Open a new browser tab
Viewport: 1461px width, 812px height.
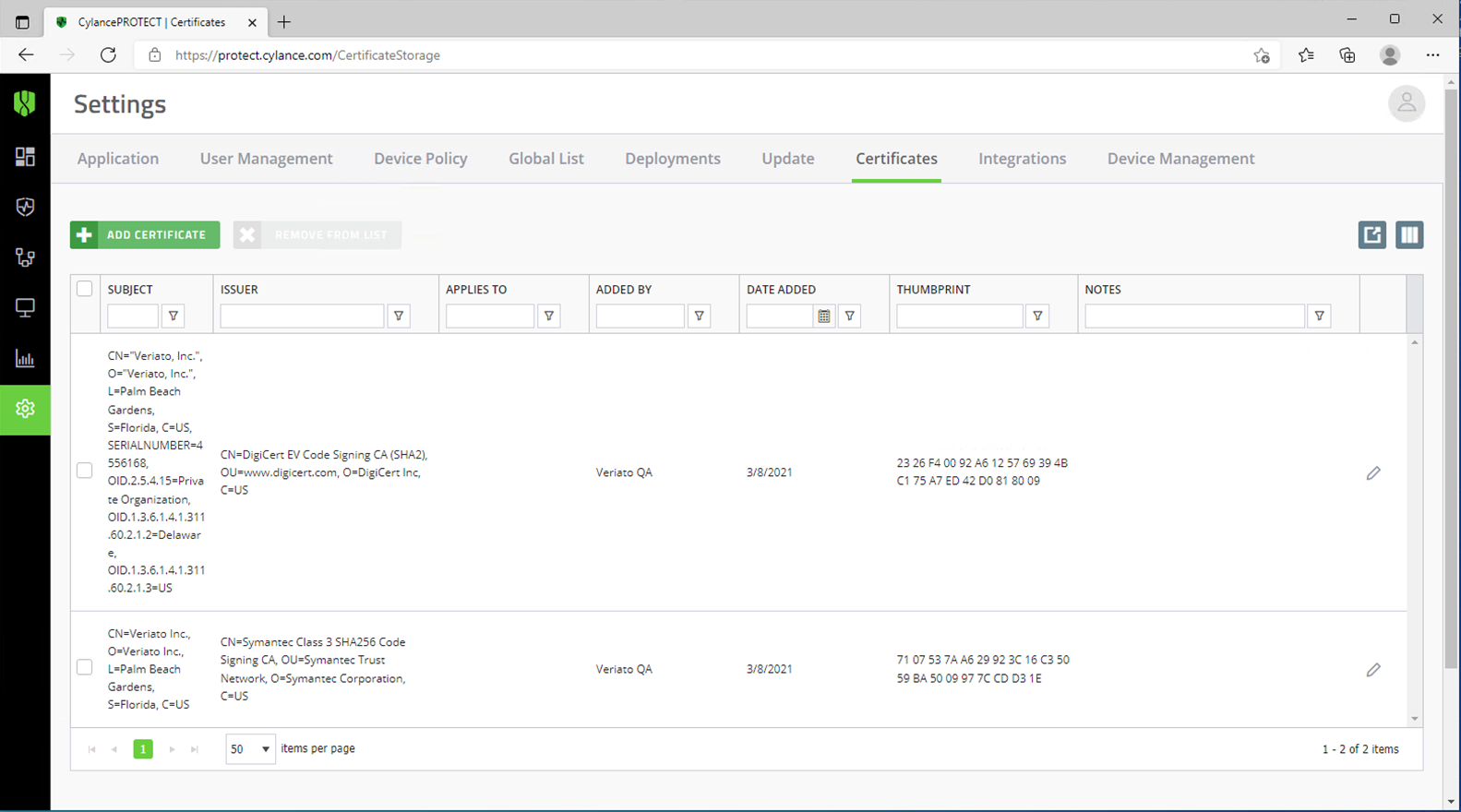[x=284, y=21]
